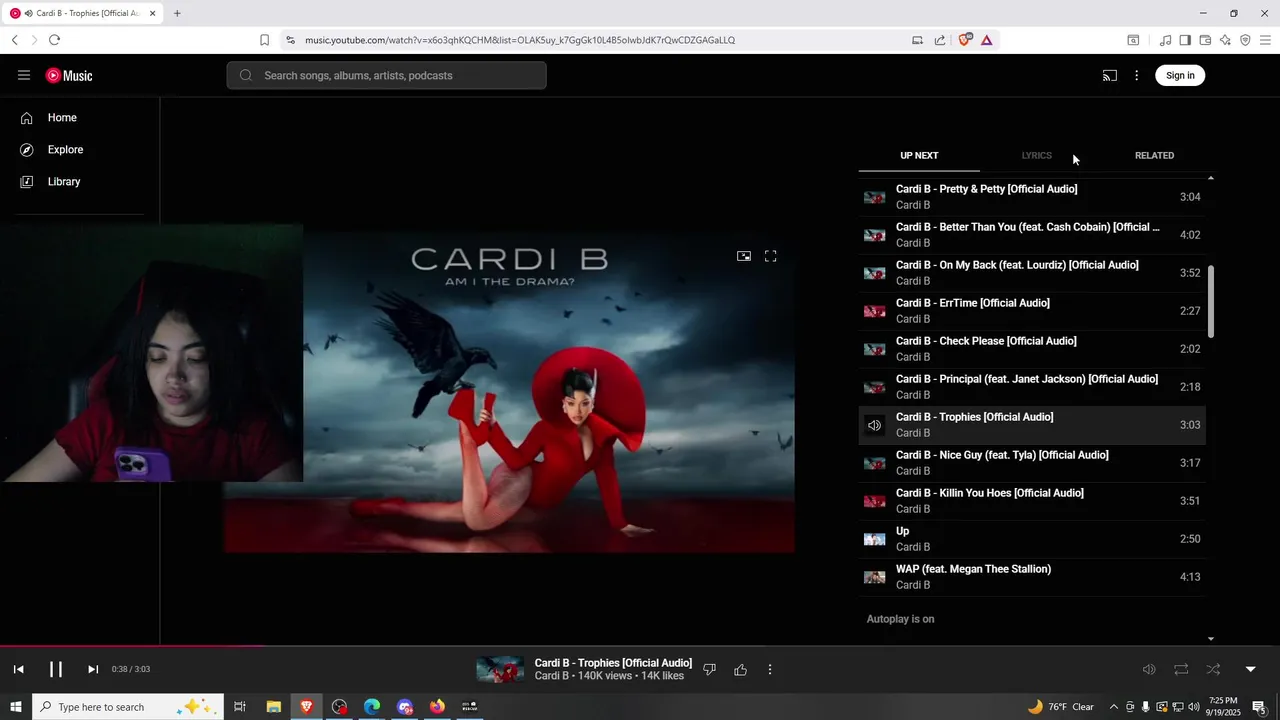Select the Up Next tab
The width and height of the screenshot is (1280, 720).
coord(919,156)
